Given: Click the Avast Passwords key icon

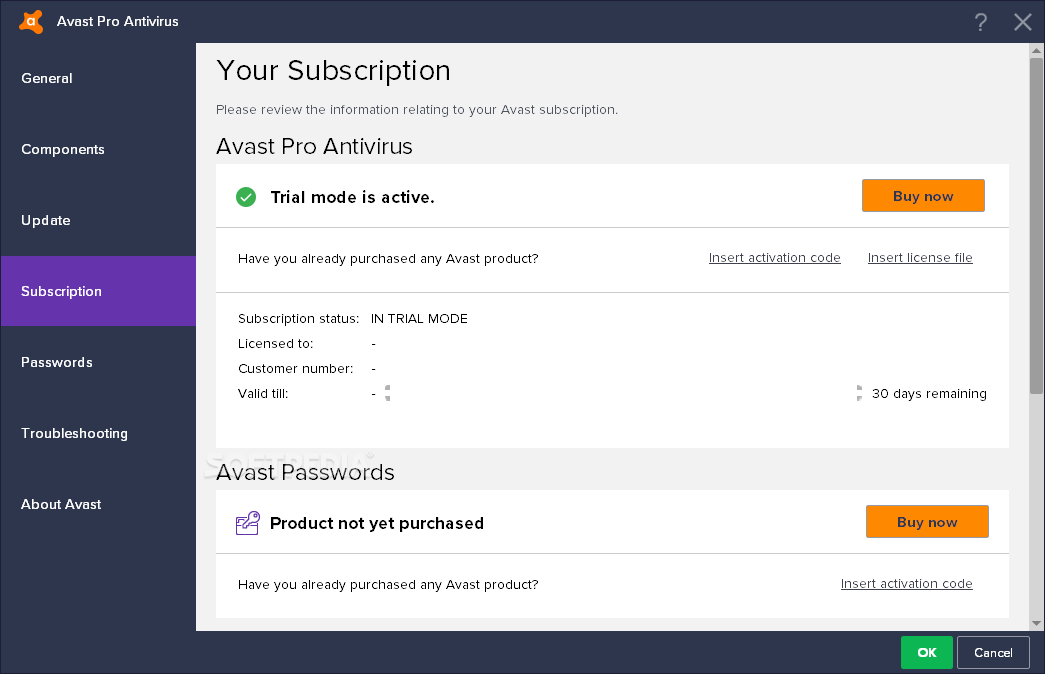Looking at the screenshot, I should (x=247, y=523).
